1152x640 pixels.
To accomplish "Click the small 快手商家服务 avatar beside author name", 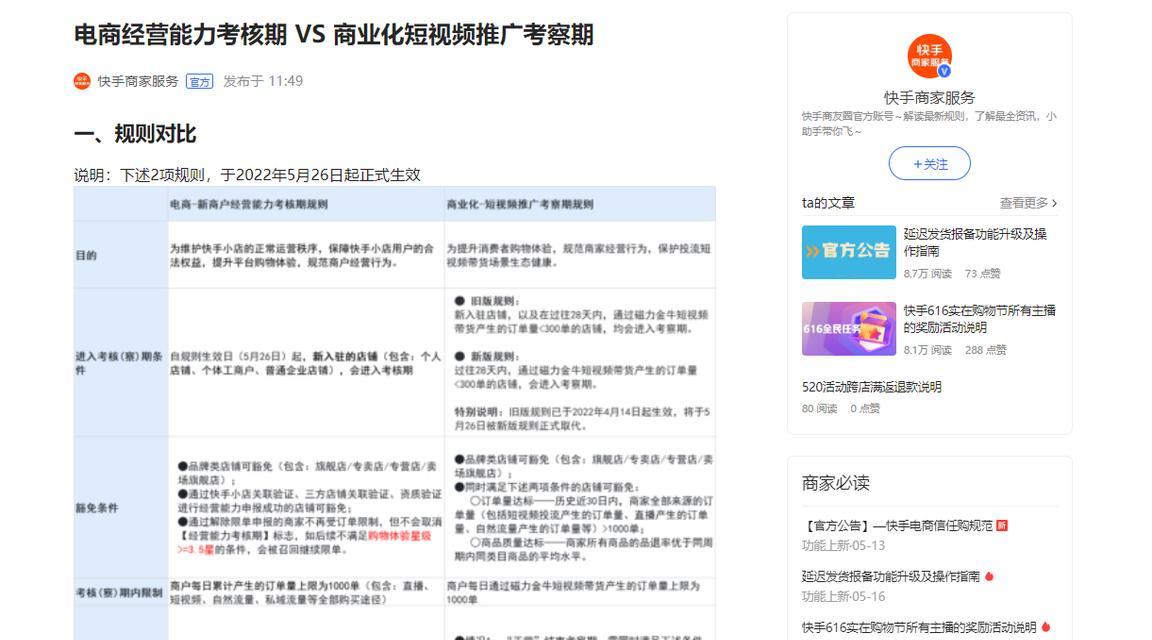I will (x=82, y=82).
